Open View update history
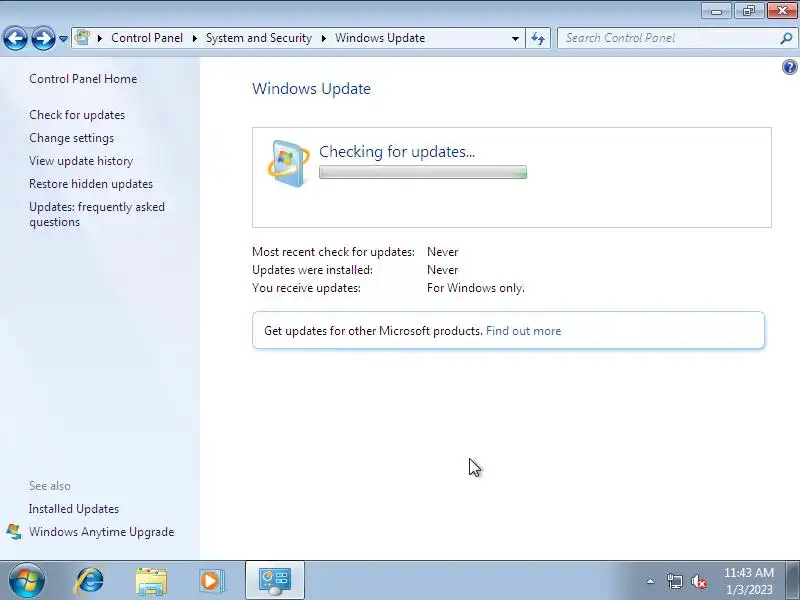The width and height of the screenshot is (800, 600). tap(81, 161)
